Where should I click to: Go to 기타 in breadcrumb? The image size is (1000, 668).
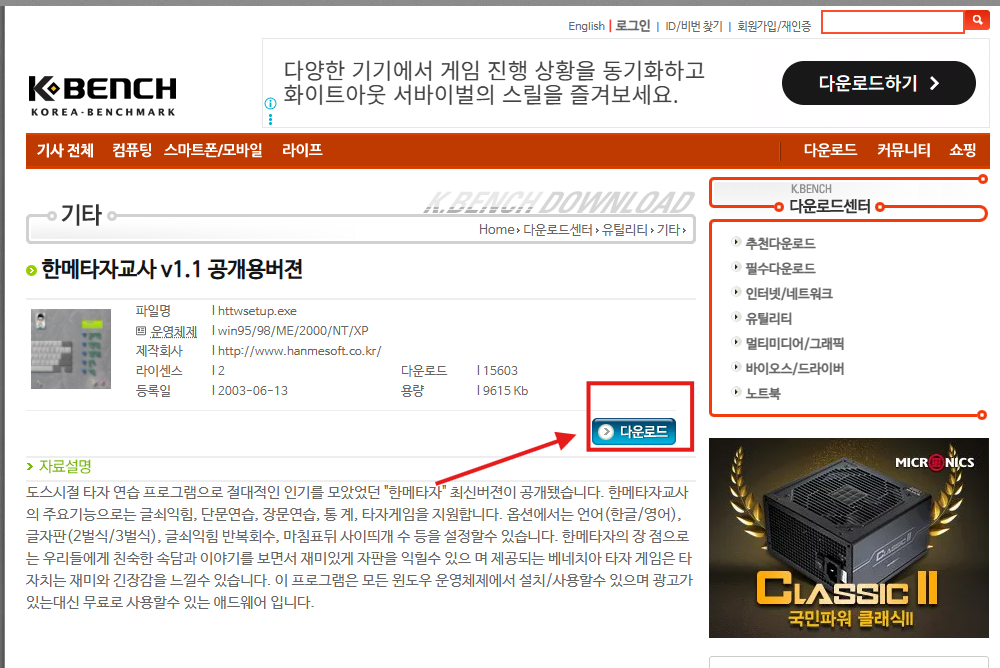pos(668,230)
